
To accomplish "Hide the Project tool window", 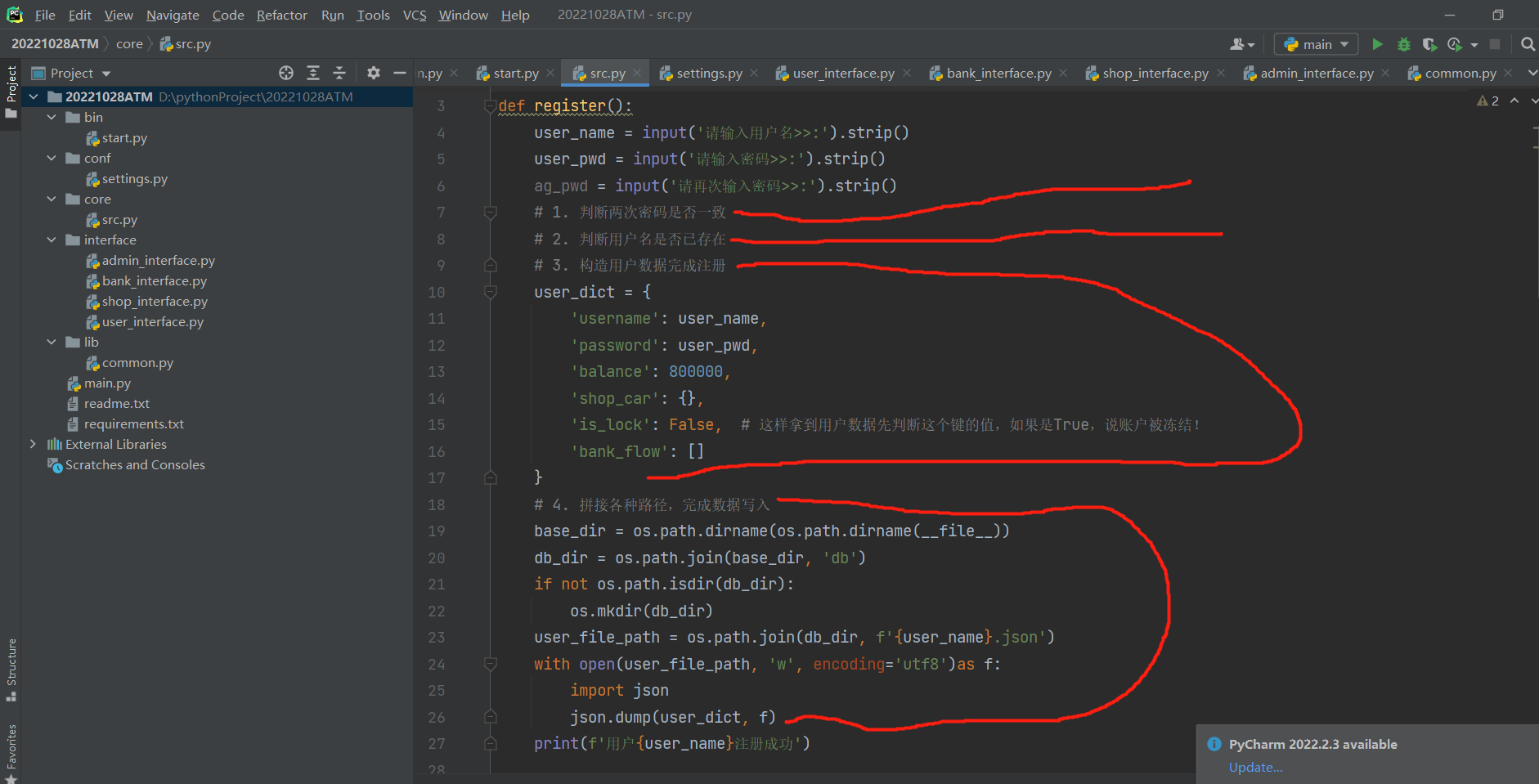I will click(400, 73).
